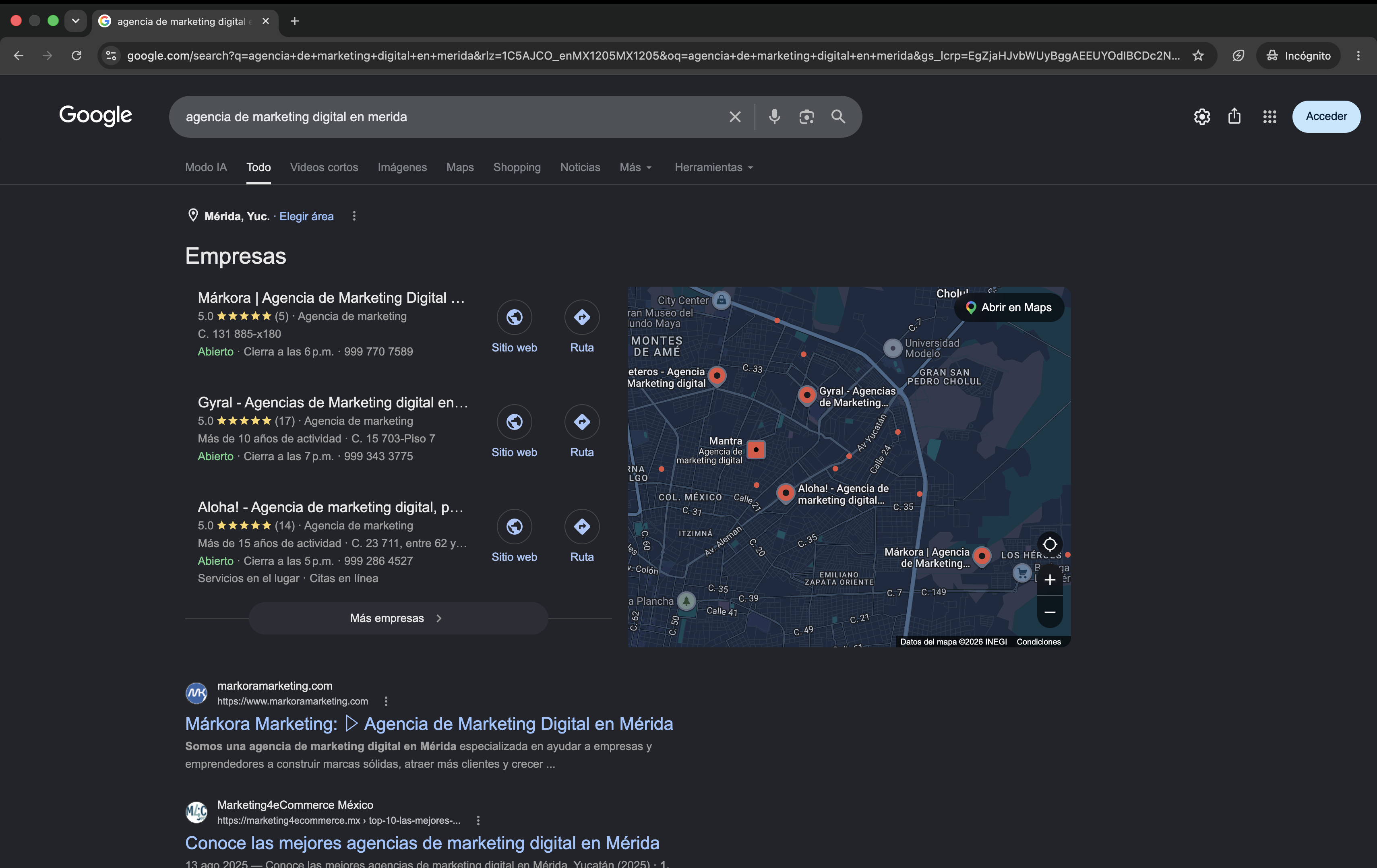Center map on my location

pos(1050,544)
